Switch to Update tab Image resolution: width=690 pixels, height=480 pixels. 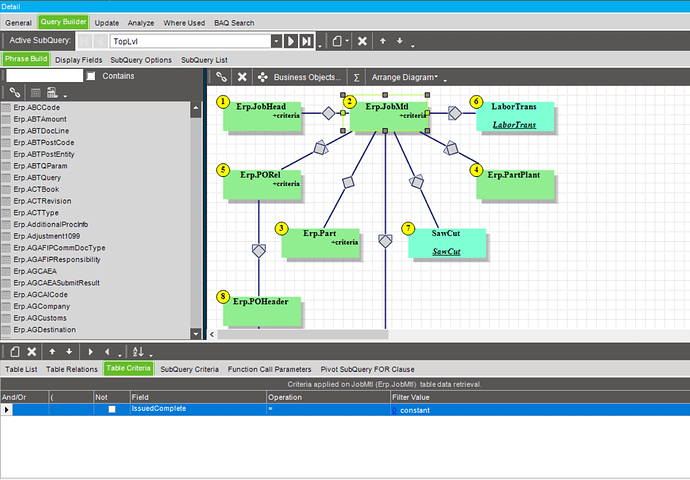pyautogui.click(x=107, y=23)
